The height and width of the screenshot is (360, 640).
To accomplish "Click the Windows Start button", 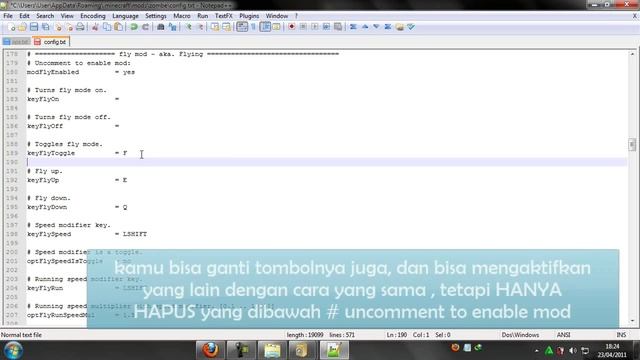I will pos(13,350).
